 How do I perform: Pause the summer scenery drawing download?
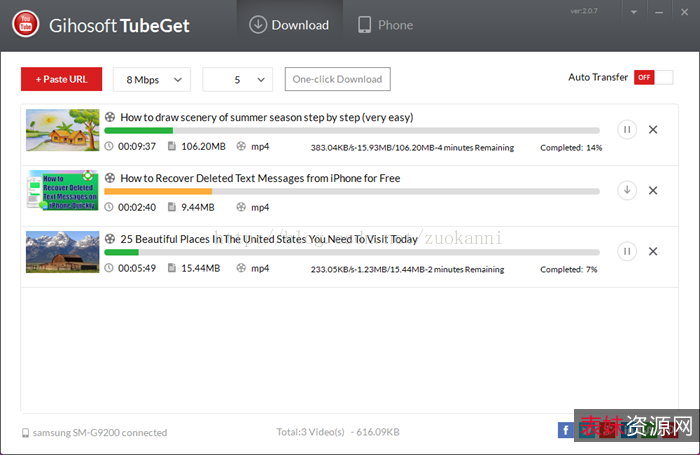[x=627, y=129]
